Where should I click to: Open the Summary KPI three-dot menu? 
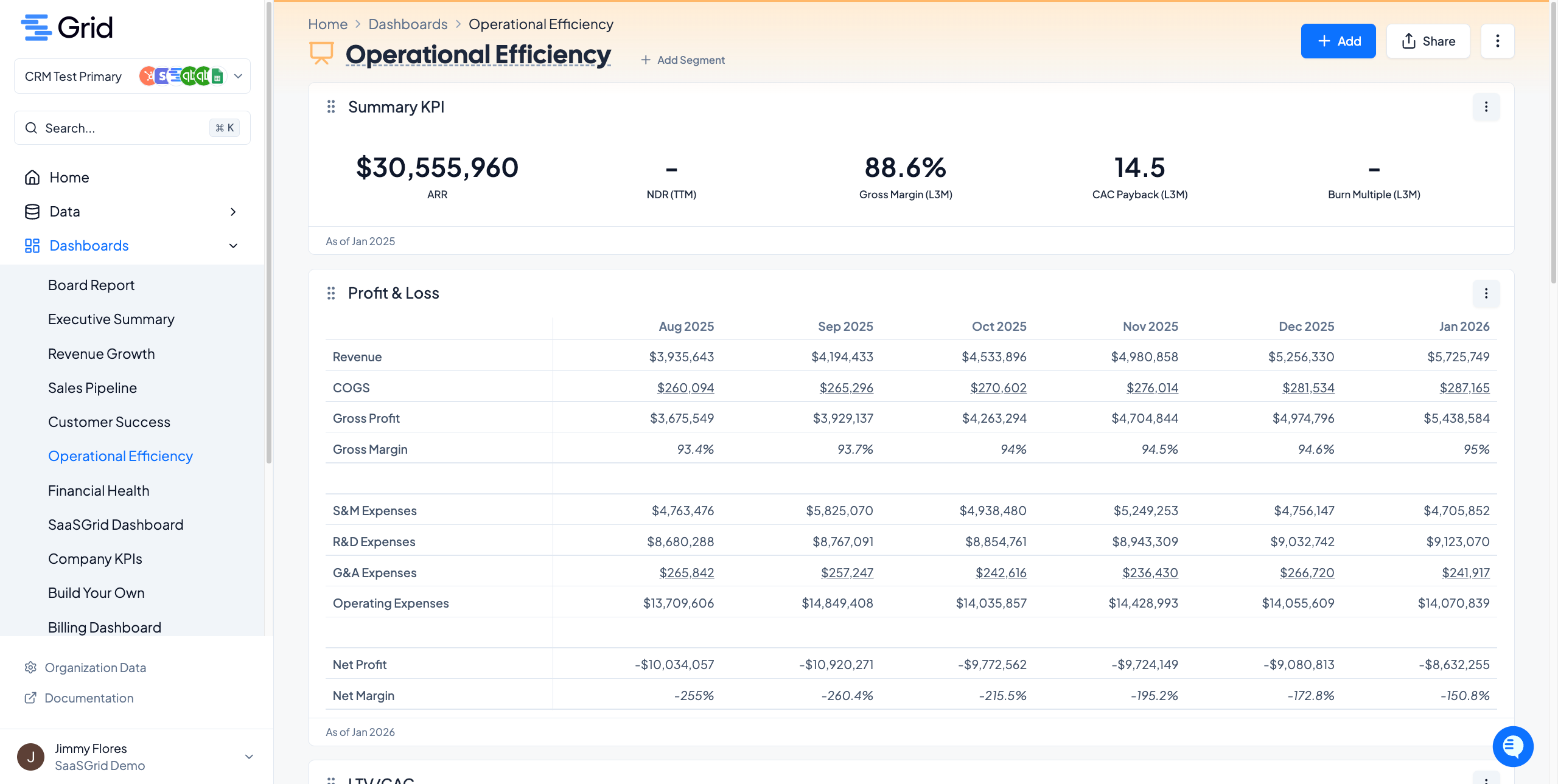pyautogui.click(x=1486, y=107)
